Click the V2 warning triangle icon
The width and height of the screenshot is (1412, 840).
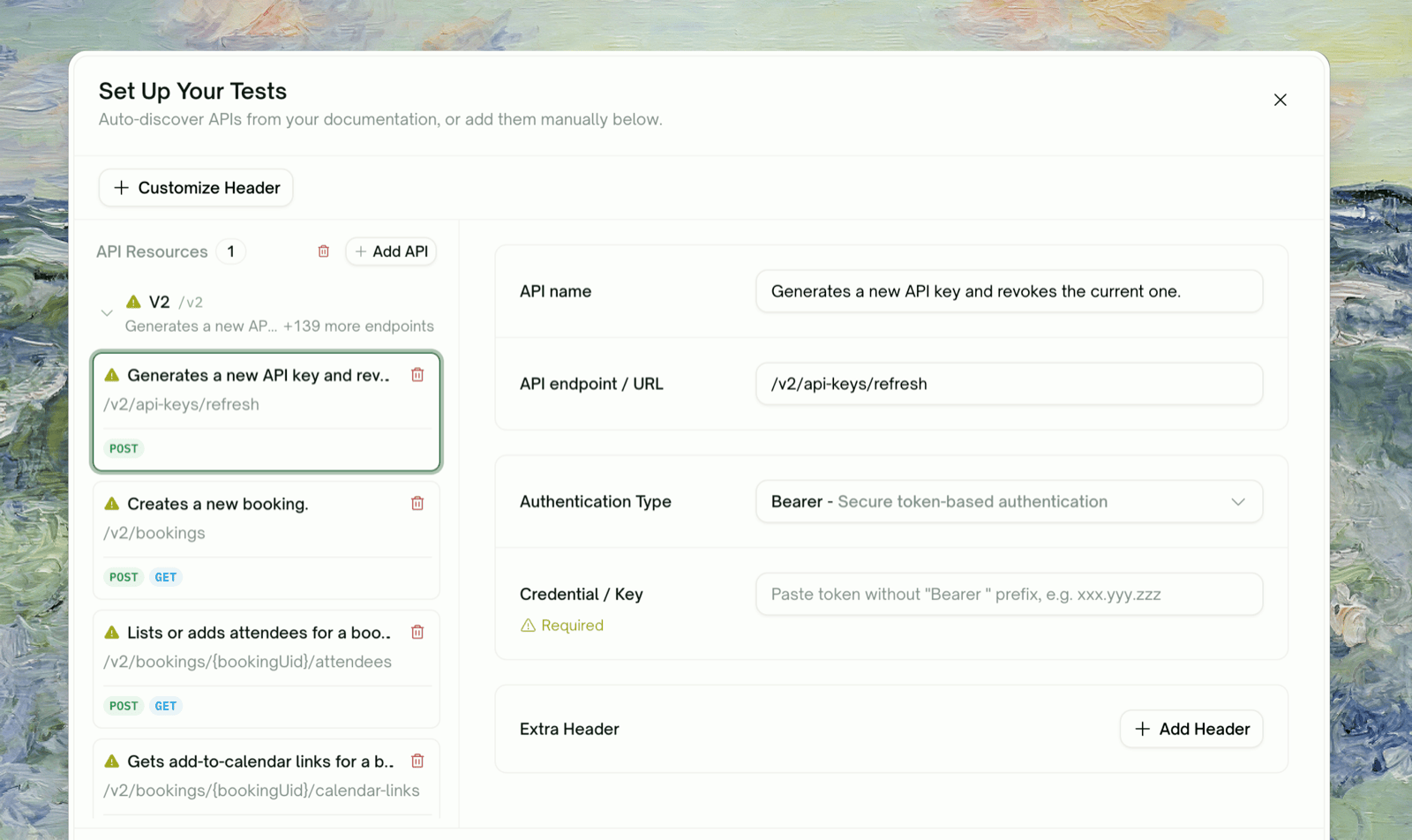click(133, 302)
